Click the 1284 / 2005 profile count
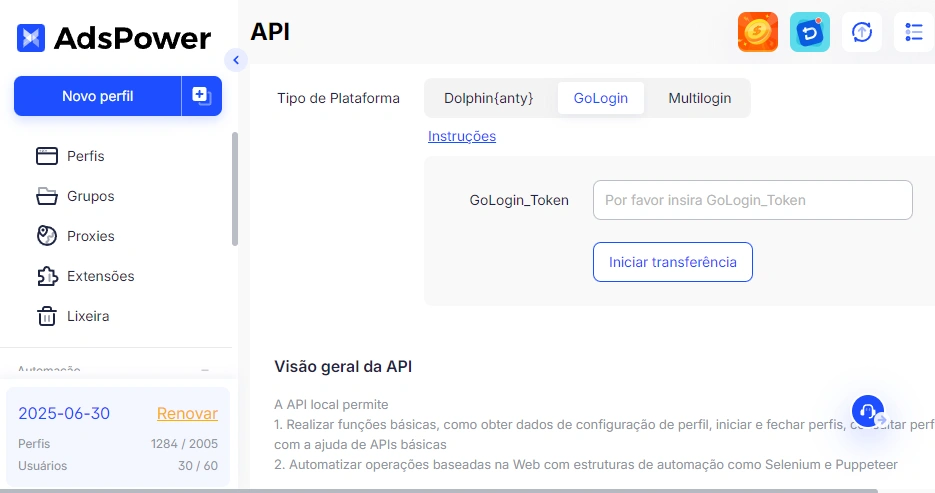The image size is (935, 493). click(184, 444)
